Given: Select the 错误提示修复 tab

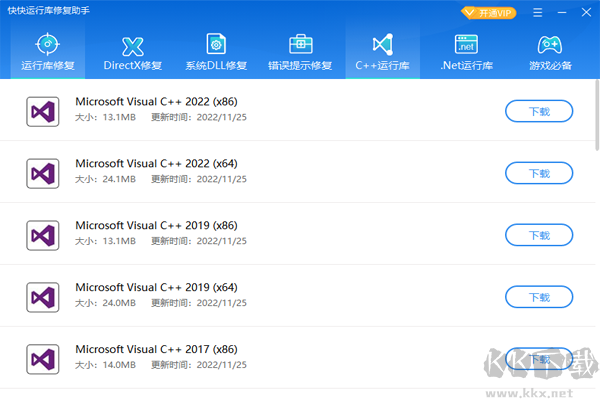Looking at the screenshot, I should 300,52.
